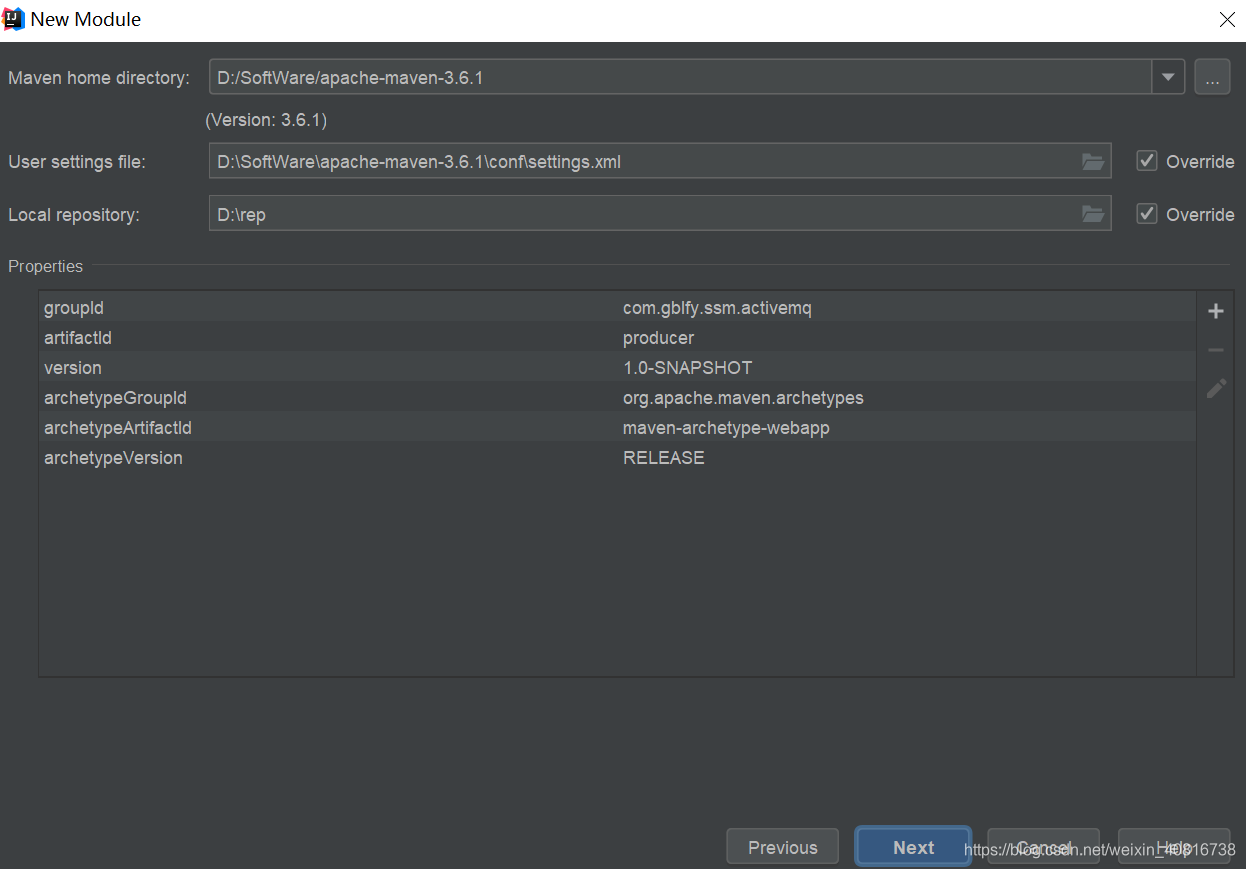Toggle Override for User settings file
1246x869 pixels.
(x=1147, y=161)
